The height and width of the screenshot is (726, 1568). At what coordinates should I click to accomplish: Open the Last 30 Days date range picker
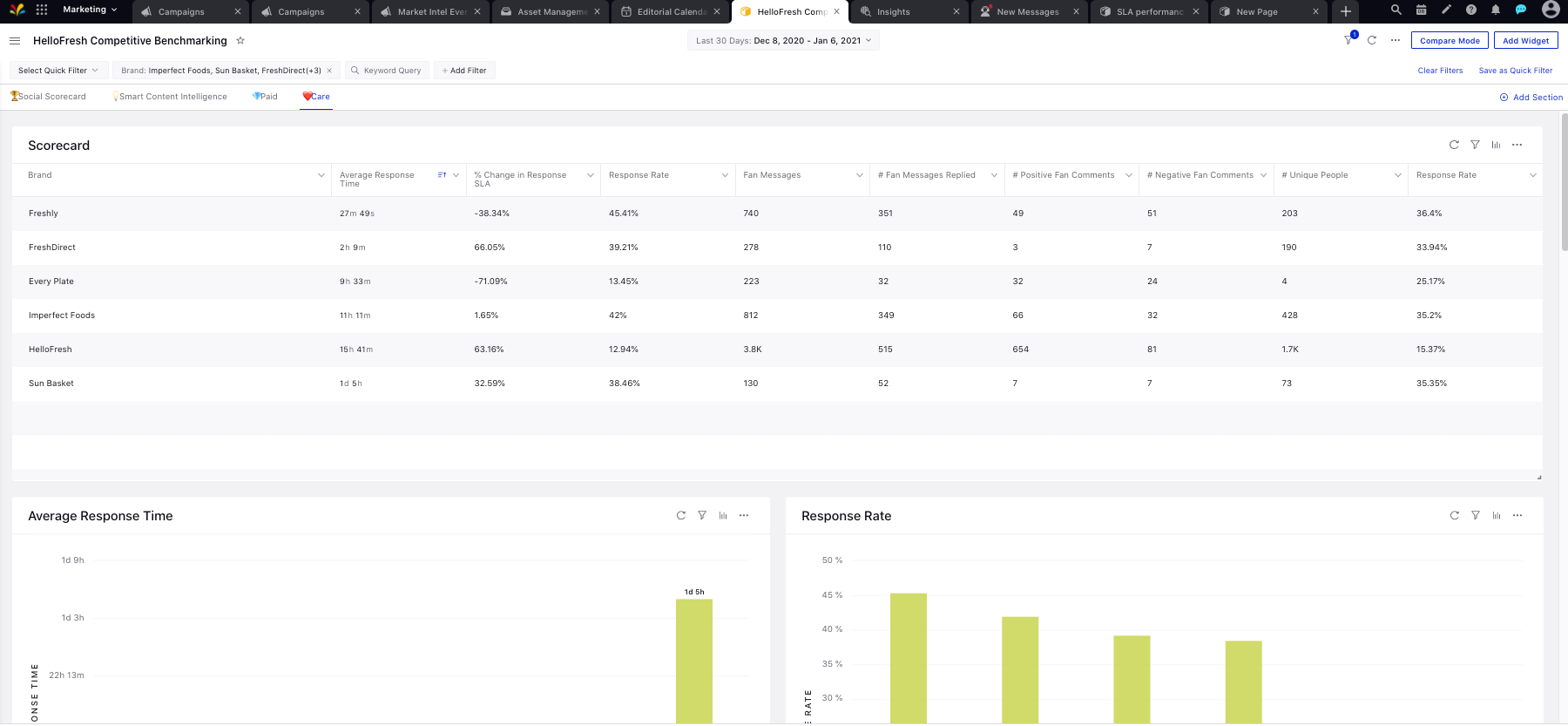click(783, 41)
